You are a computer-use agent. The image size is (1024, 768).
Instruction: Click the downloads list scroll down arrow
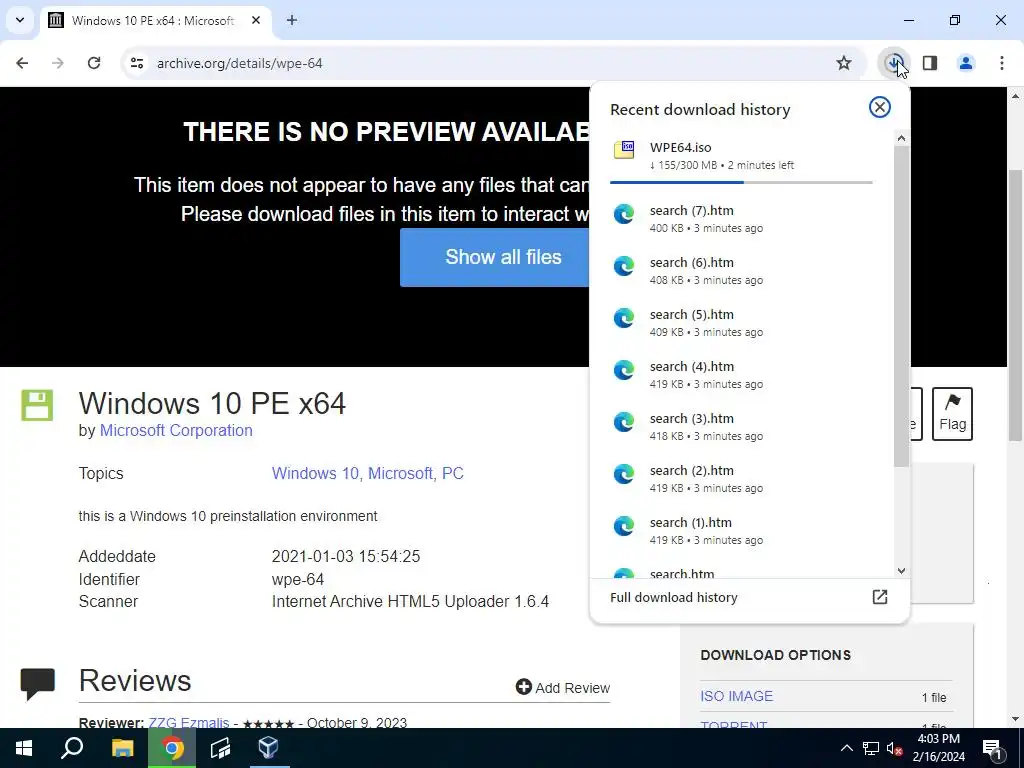(901, 571)
